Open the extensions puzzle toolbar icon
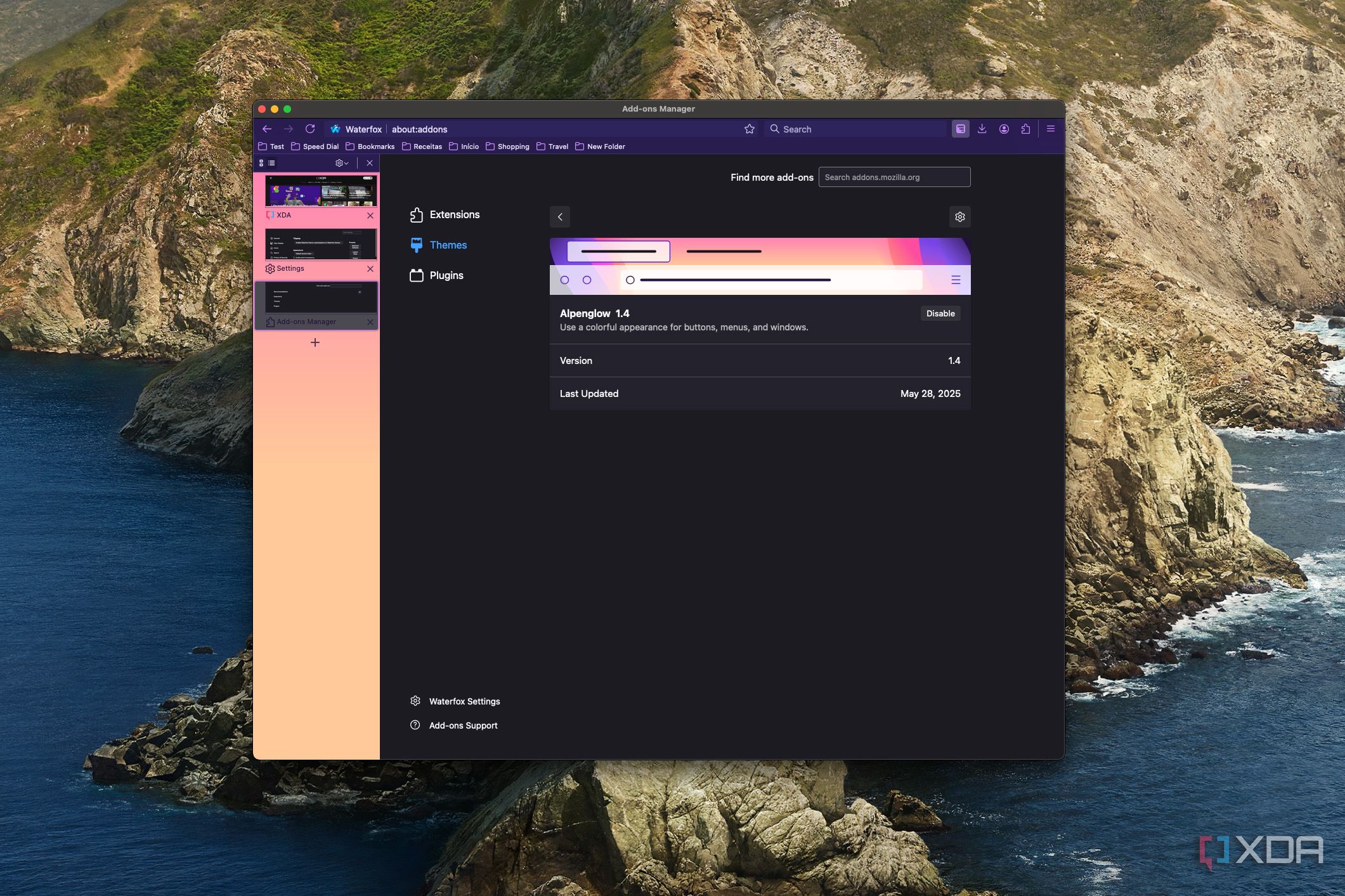 1025,129
